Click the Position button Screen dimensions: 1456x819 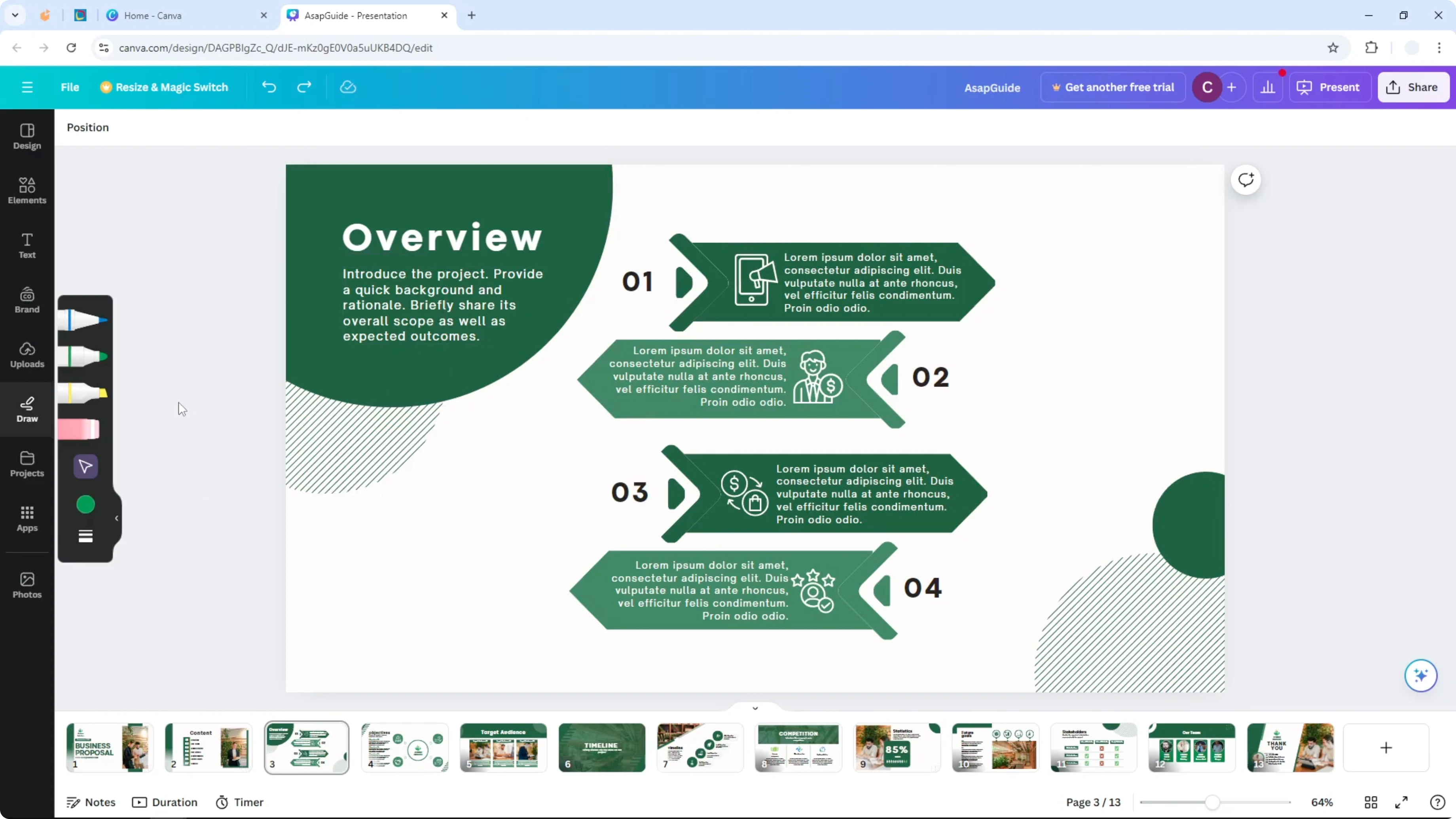coord(87,127)
